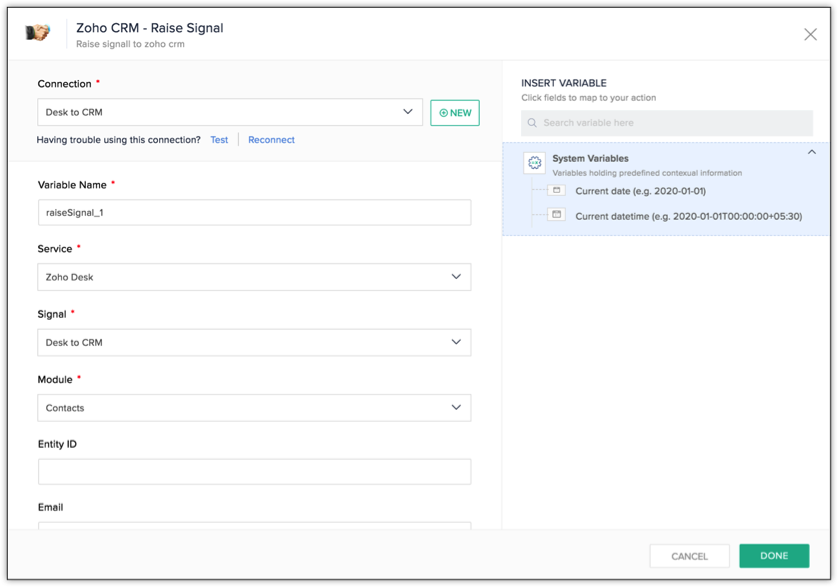Click the Current datetime calendar icon
The image size is (838, 587).
tap(557, 215)
